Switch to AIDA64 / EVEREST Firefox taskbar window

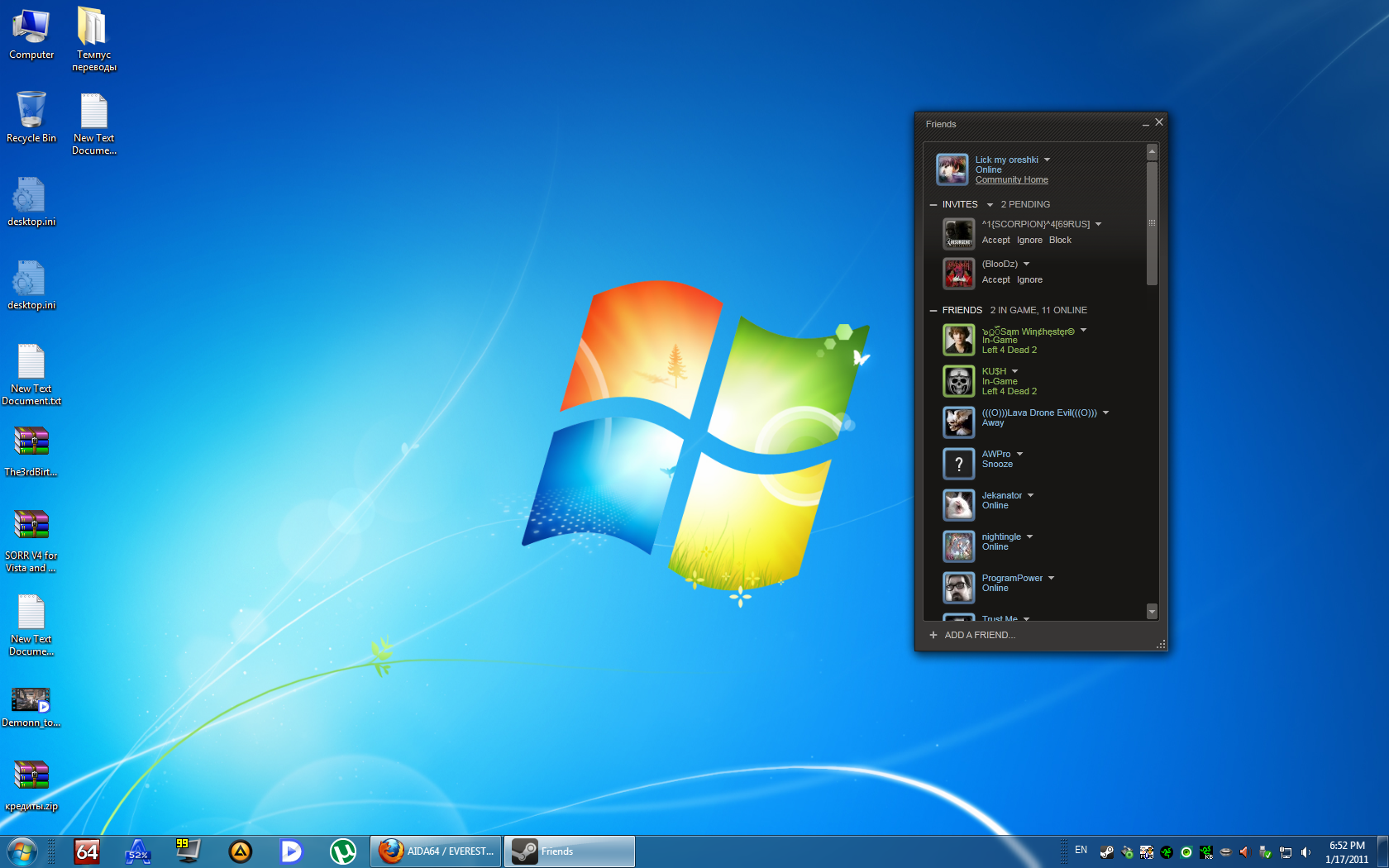coord(436,851)
